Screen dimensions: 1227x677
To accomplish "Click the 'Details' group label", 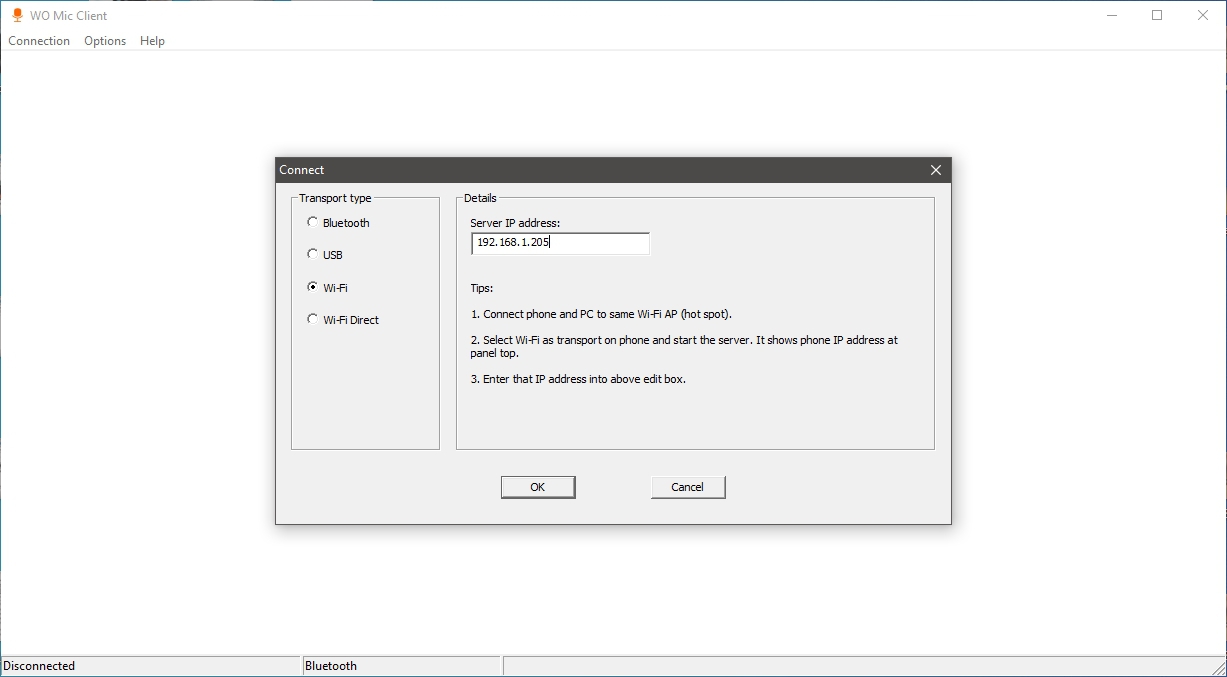I will pyautogui.click(x=480, y=198).
